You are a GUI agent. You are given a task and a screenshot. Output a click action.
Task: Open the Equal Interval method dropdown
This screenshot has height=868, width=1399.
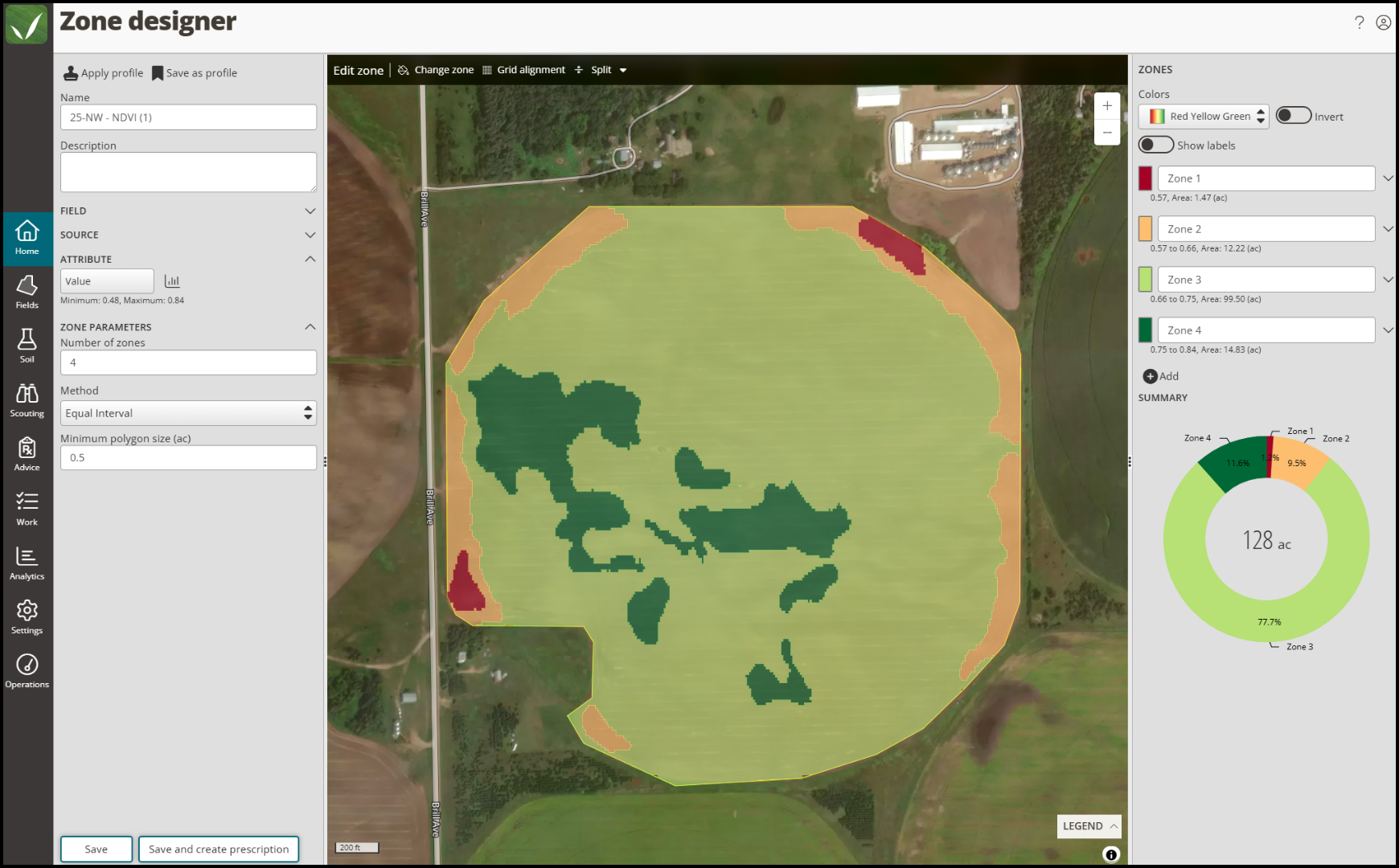(188, 413)
